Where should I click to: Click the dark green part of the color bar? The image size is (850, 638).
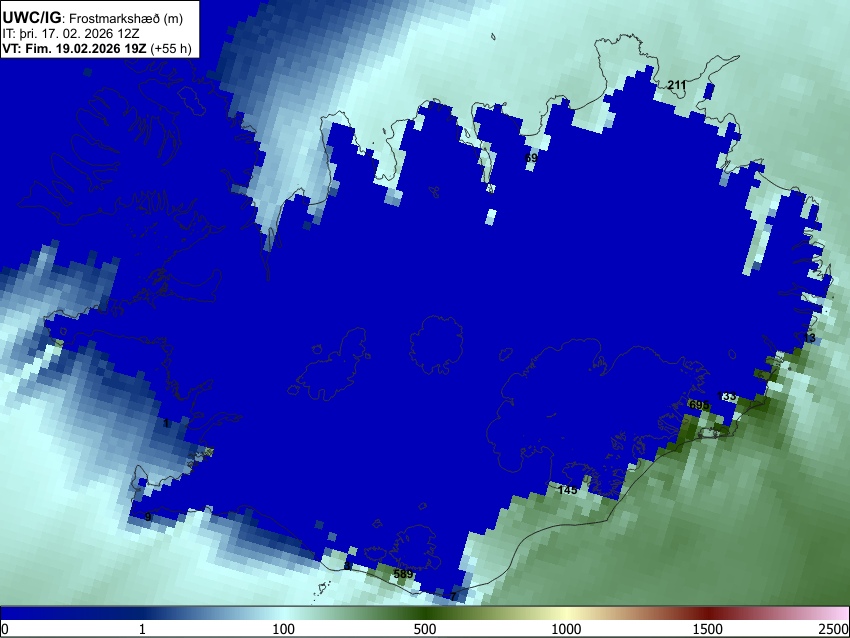point(425,613)
